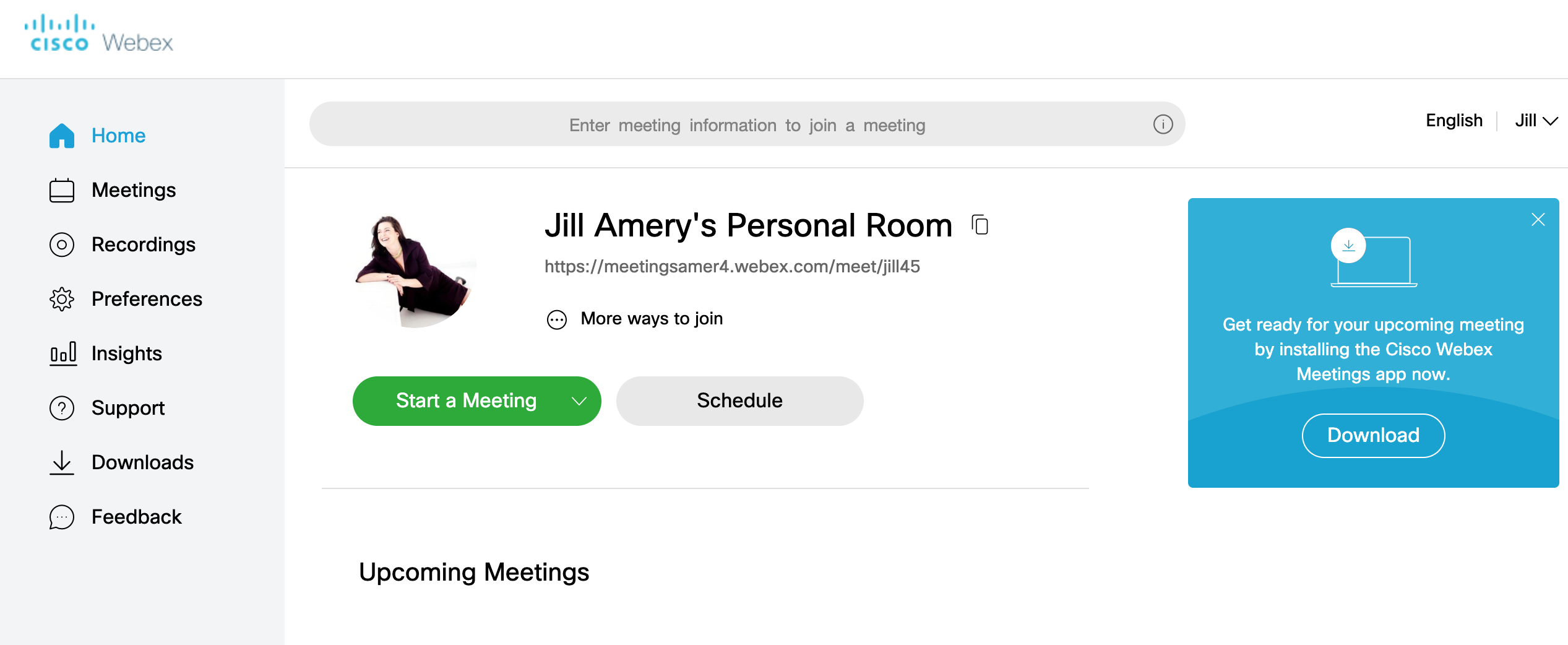This screenshot has width=1568, height=645.
Task: Click the Downloads arrow icon
Action: click(62, 462)
